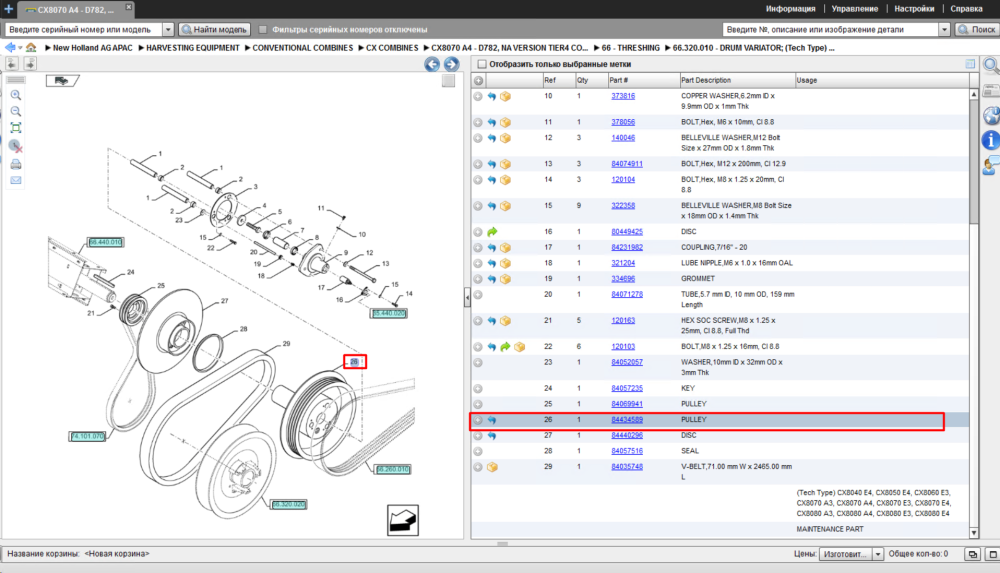Open part number link 140046

(x=623, y=138)
